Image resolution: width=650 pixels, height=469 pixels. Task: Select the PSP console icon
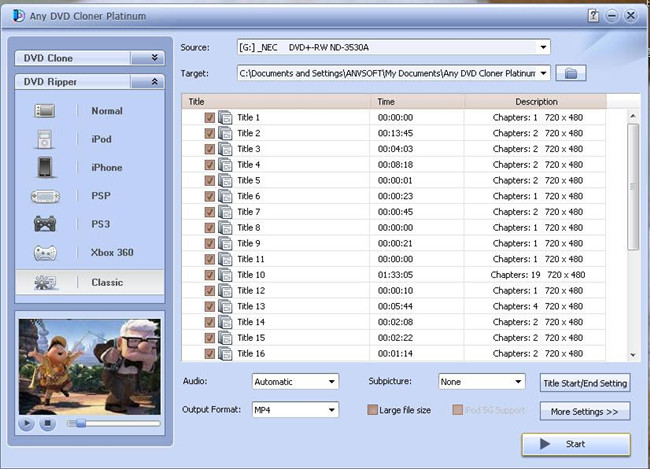(45, 196)
